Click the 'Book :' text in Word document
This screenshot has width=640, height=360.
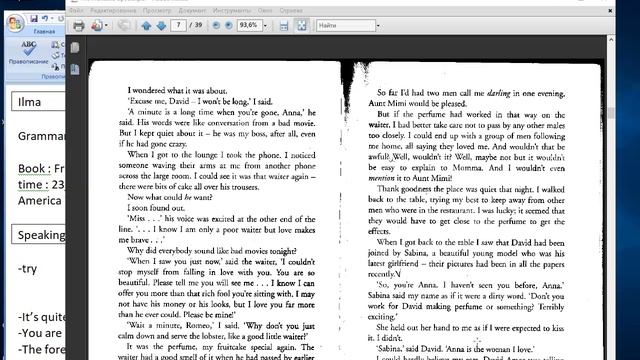(x=34, y=169)
